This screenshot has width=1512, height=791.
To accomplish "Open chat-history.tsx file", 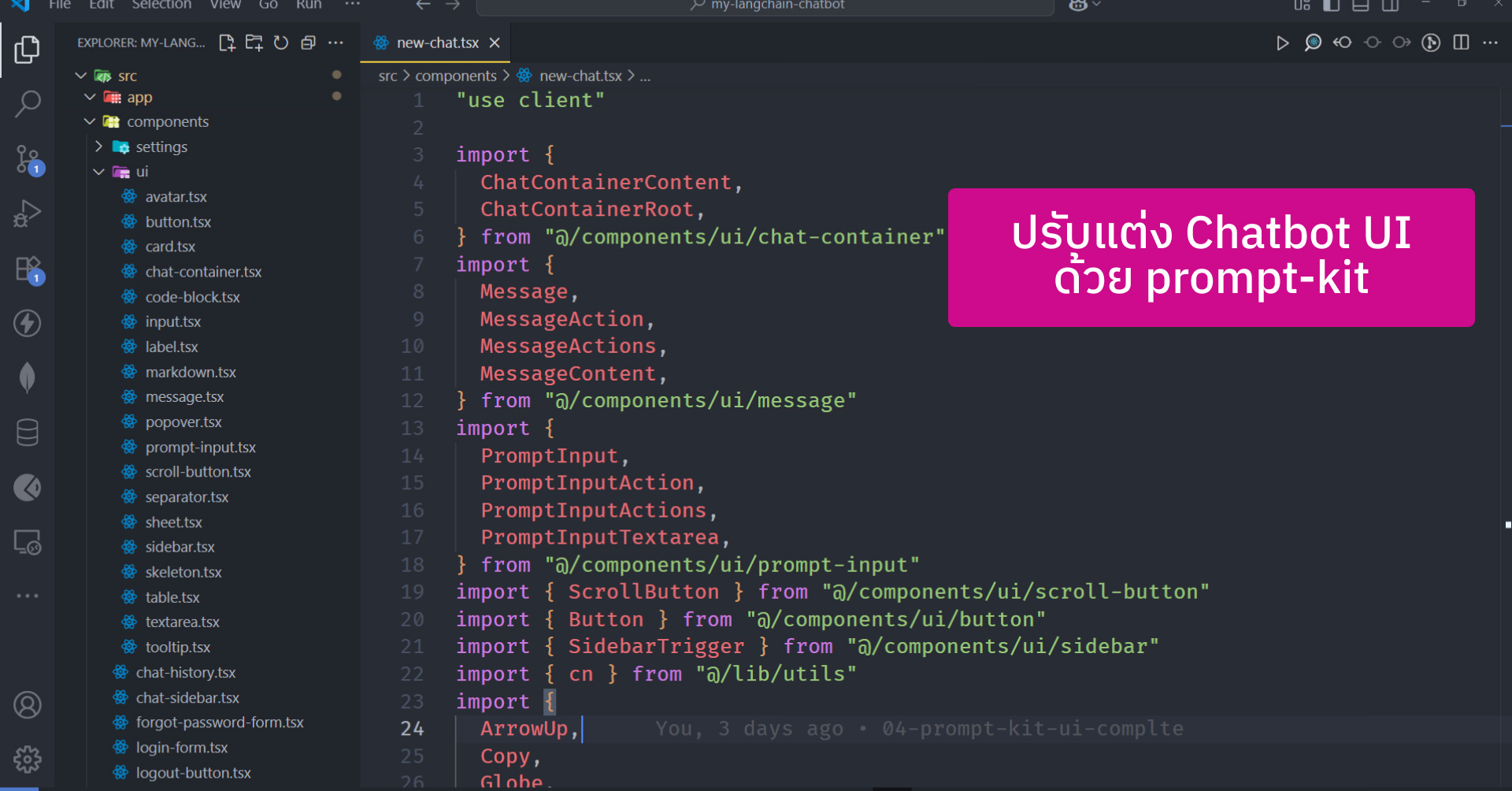I will [x=186, y=673].
